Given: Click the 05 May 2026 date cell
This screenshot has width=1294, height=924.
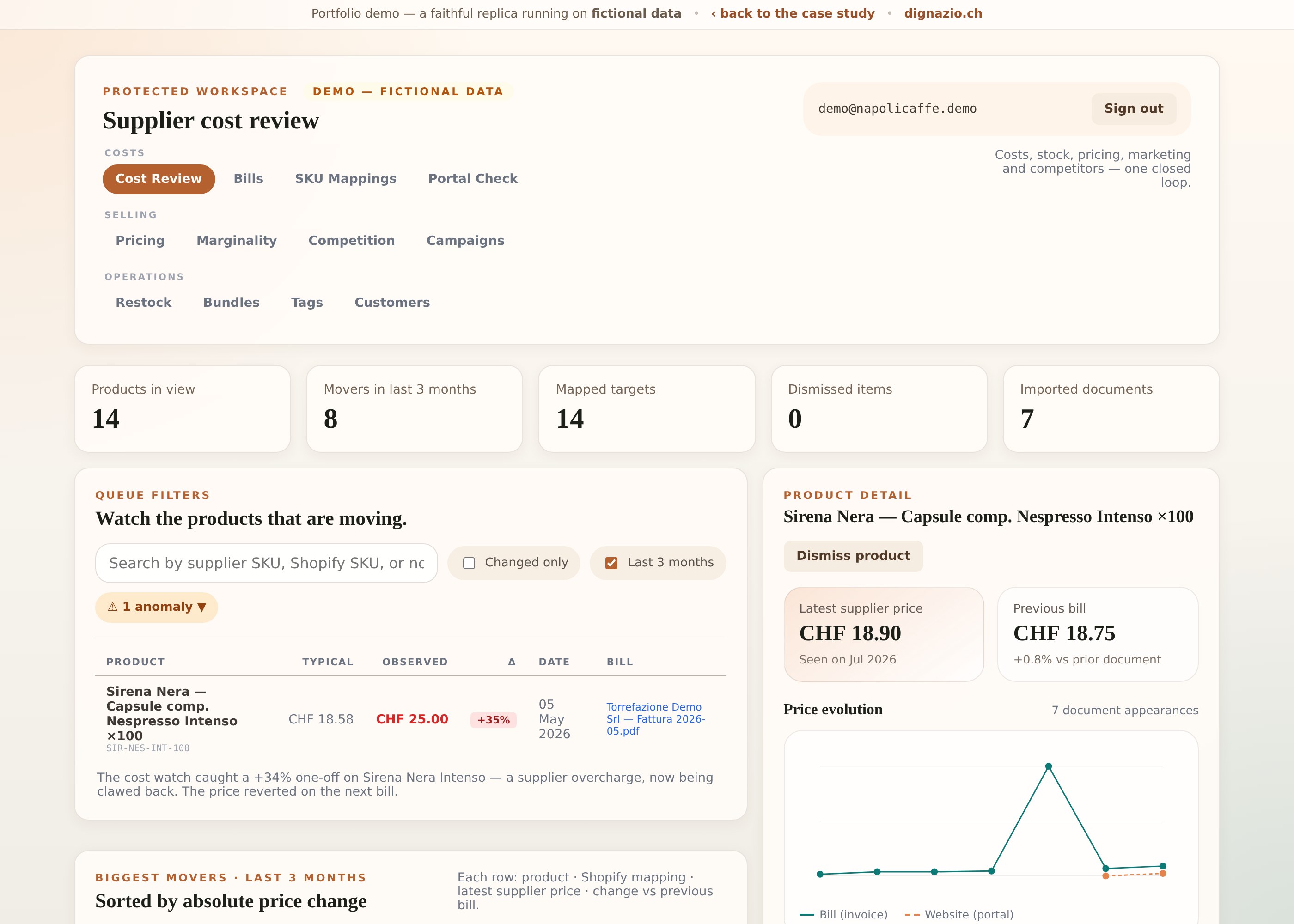Looking at the screenshot, I should point(554,719).
